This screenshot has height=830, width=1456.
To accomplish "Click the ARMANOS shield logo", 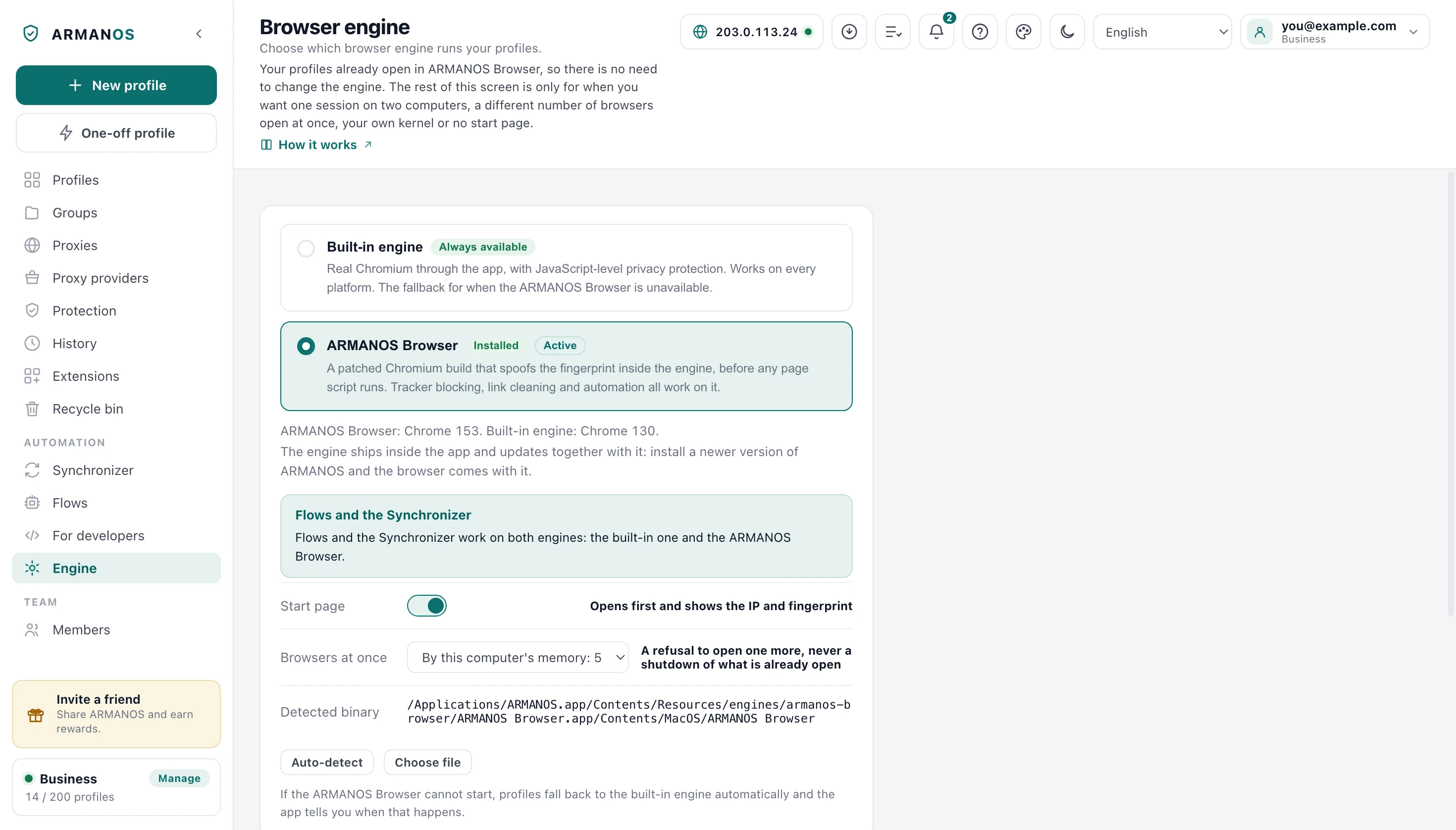I will 31,34.
